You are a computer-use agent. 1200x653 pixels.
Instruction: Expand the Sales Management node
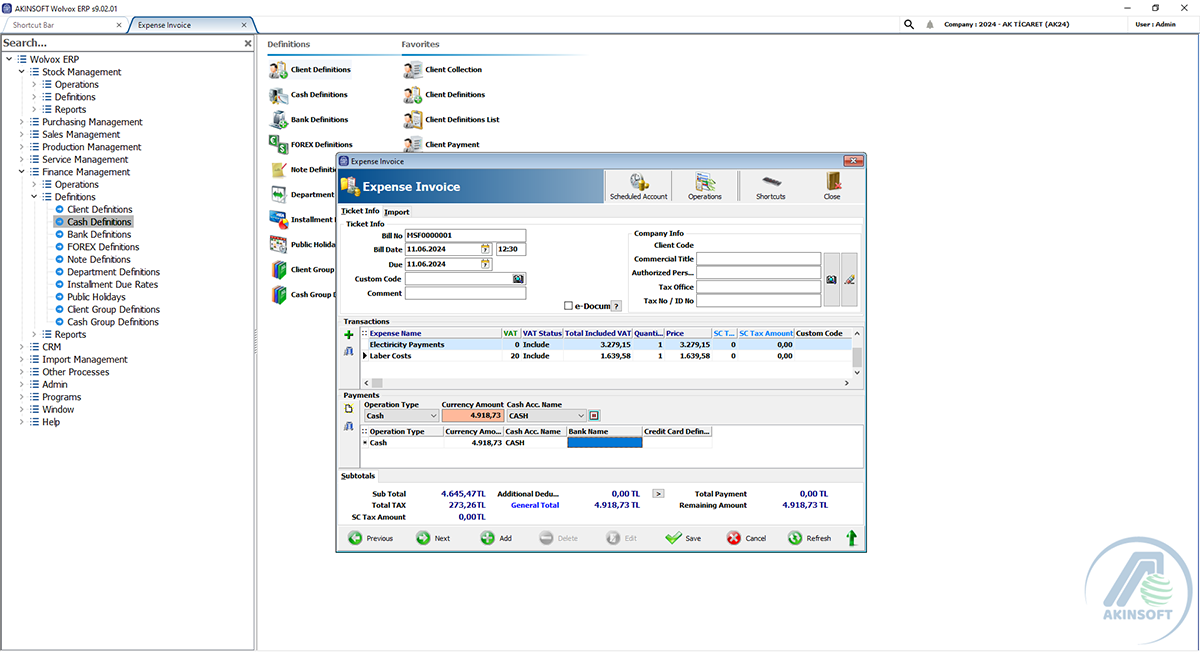[22, 134]
